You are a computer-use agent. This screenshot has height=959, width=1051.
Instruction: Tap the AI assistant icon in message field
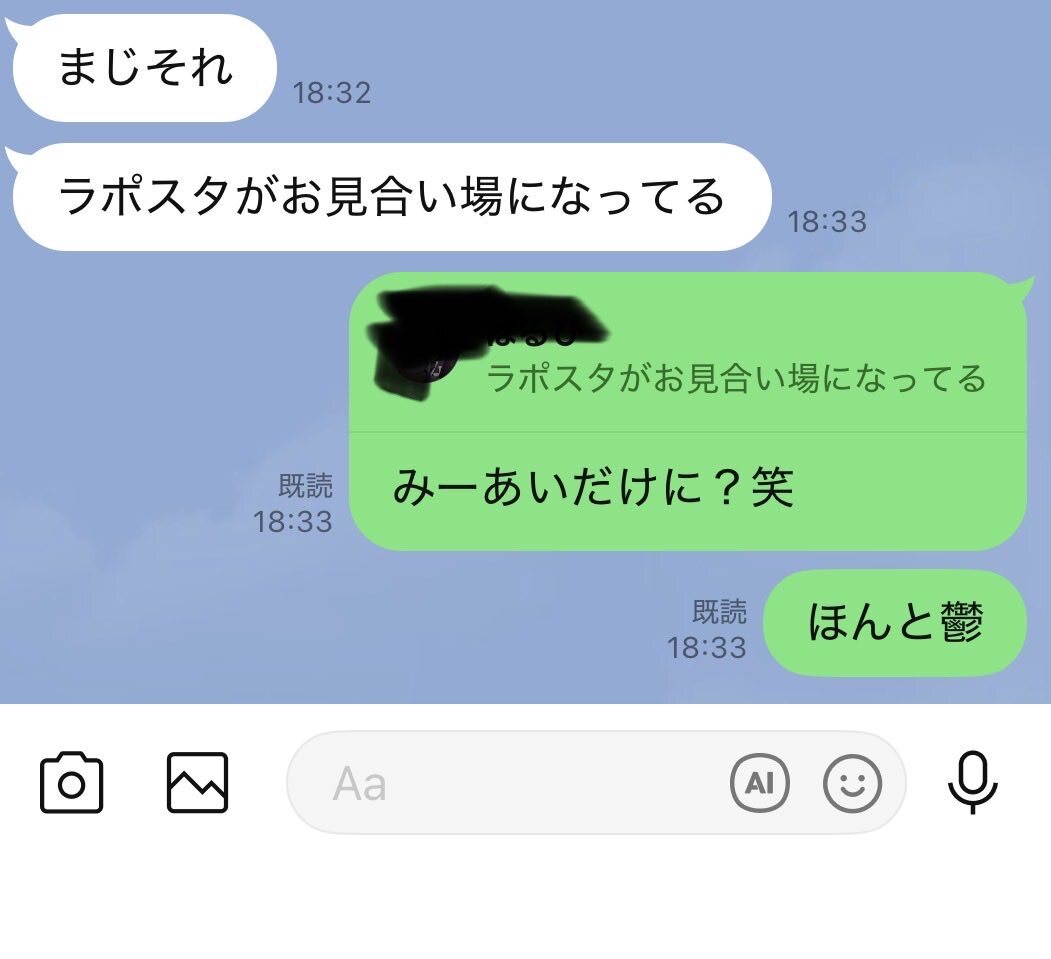[759, 782]
